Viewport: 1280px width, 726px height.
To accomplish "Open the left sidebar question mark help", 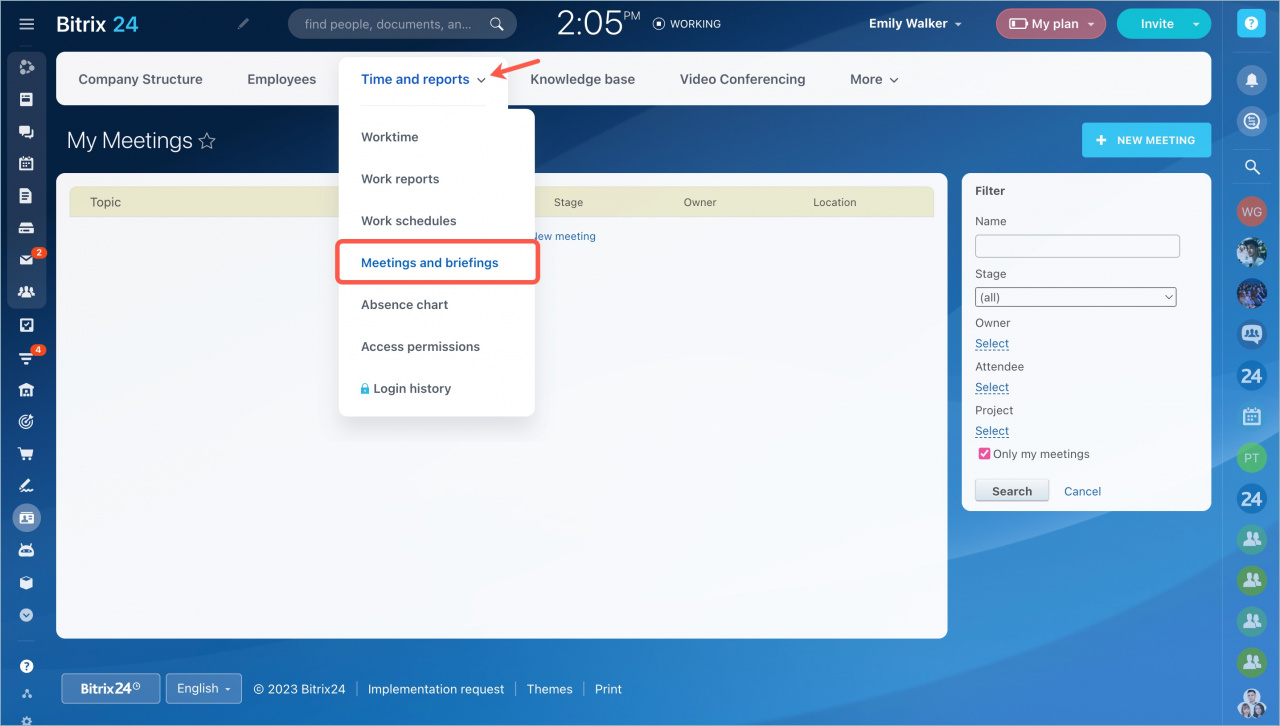I will (27, 666).
